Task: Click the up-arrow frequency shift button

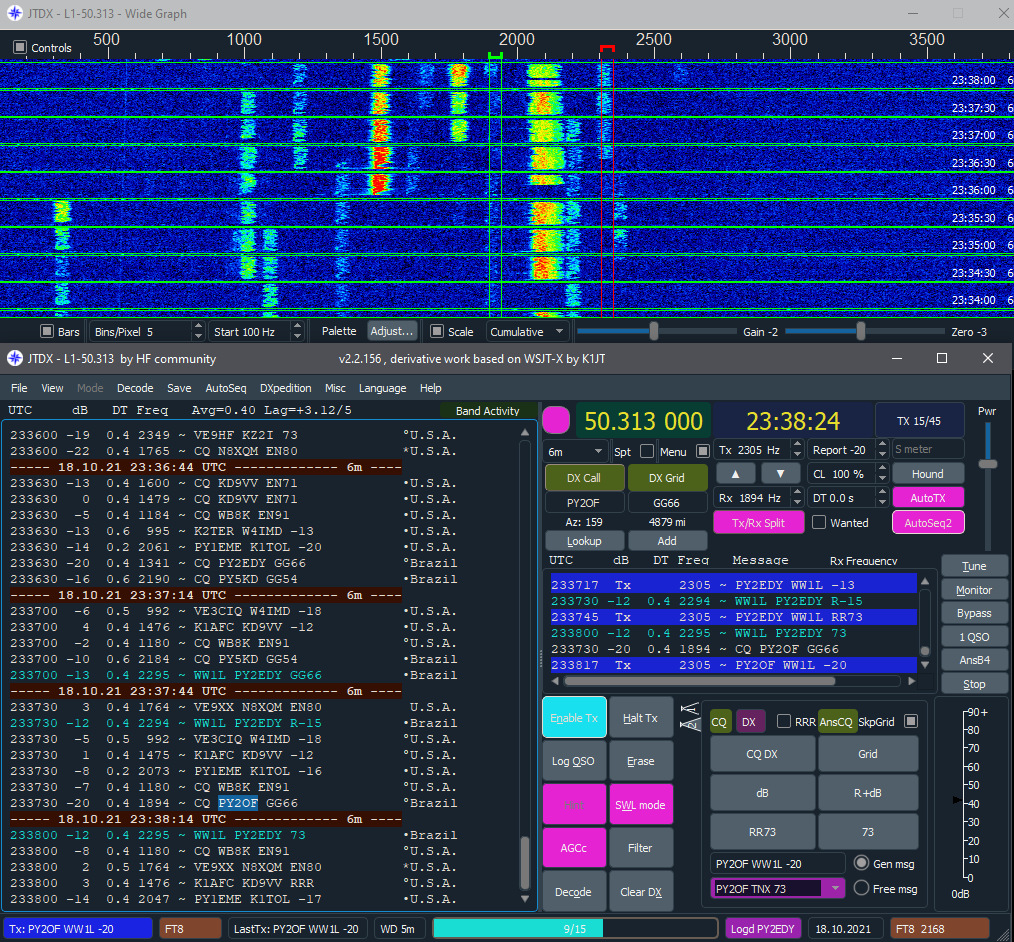Action: [735, 474]
